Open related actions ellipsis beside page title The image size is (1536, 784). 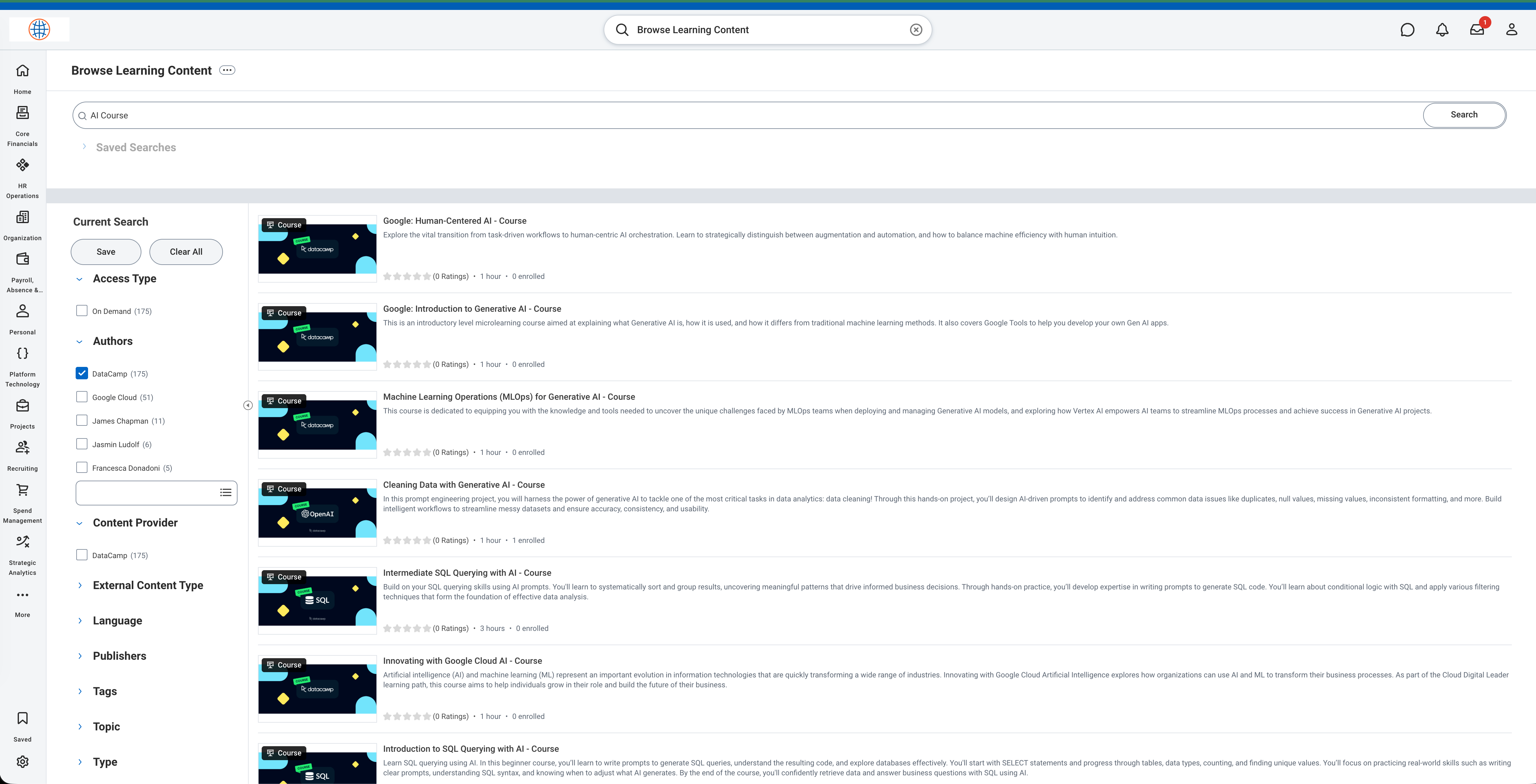[x=227, y=70]
